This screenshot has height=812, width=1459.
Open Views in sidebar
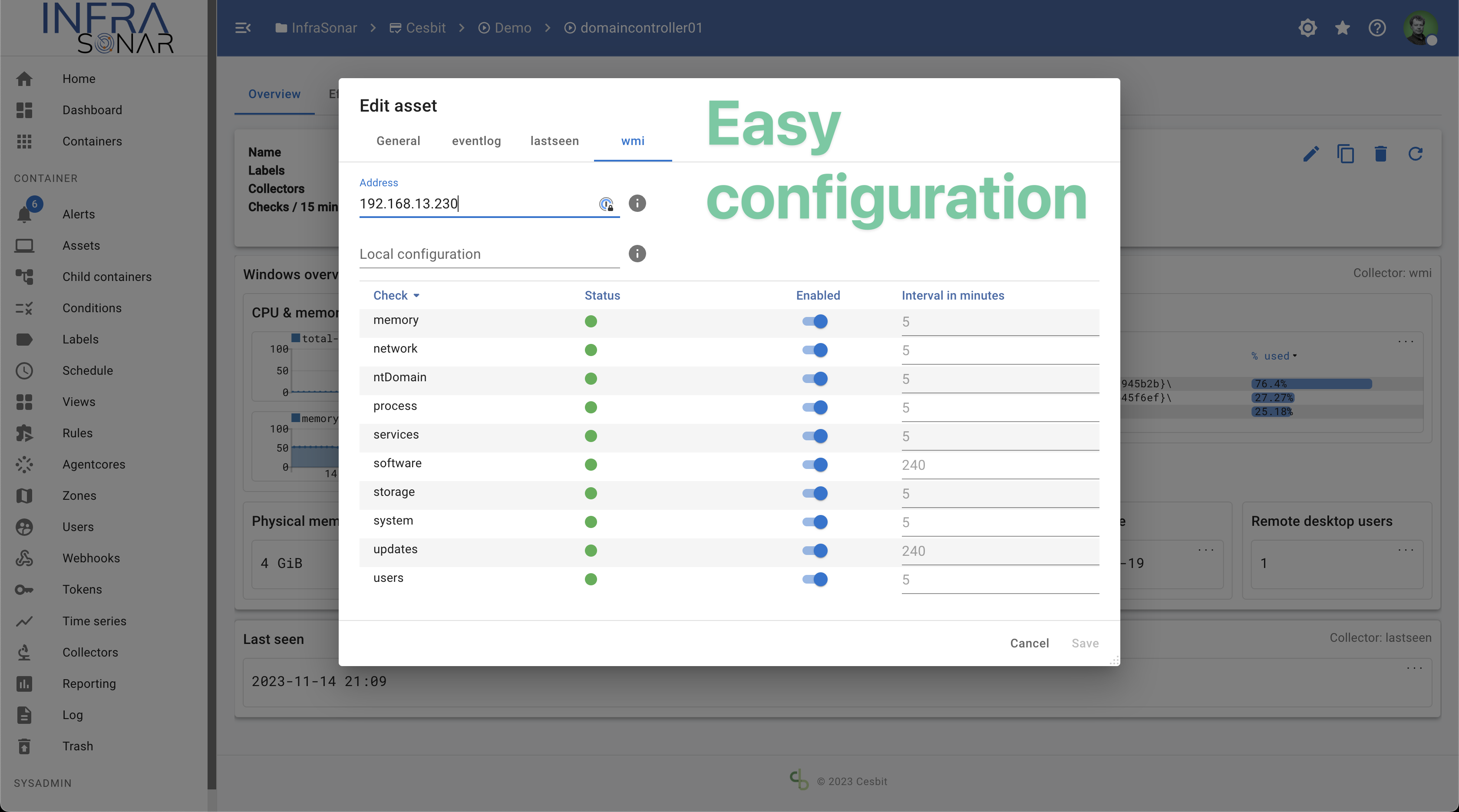79,402
